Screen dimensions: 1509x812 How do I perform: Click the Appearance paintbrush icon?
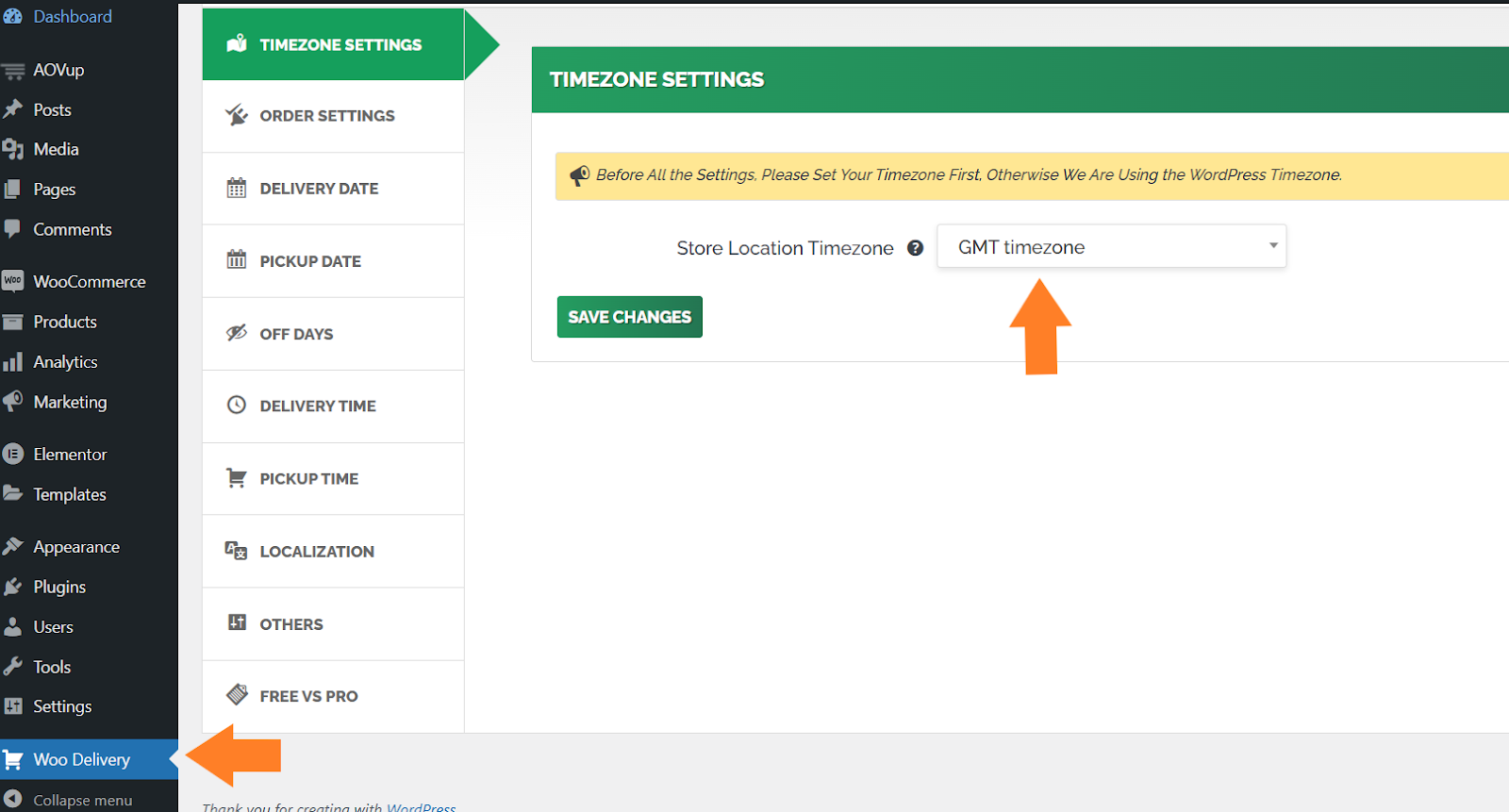pos(12,546)
